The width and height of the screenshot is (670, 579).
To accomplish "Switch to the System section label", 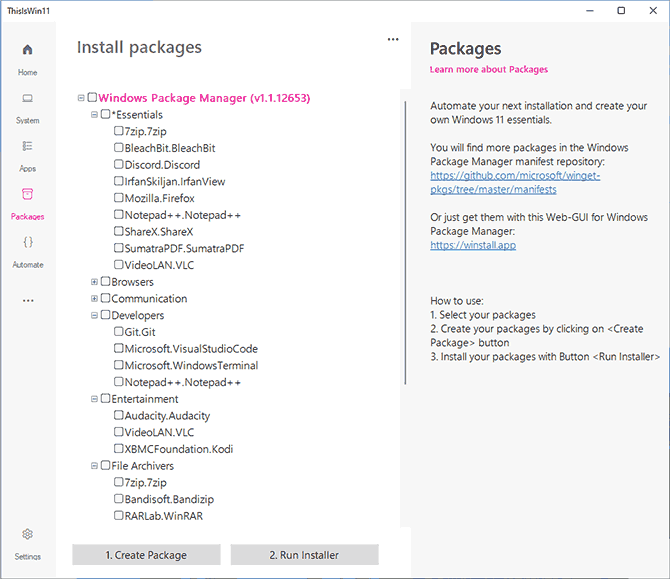I will [x=27, y=121].
